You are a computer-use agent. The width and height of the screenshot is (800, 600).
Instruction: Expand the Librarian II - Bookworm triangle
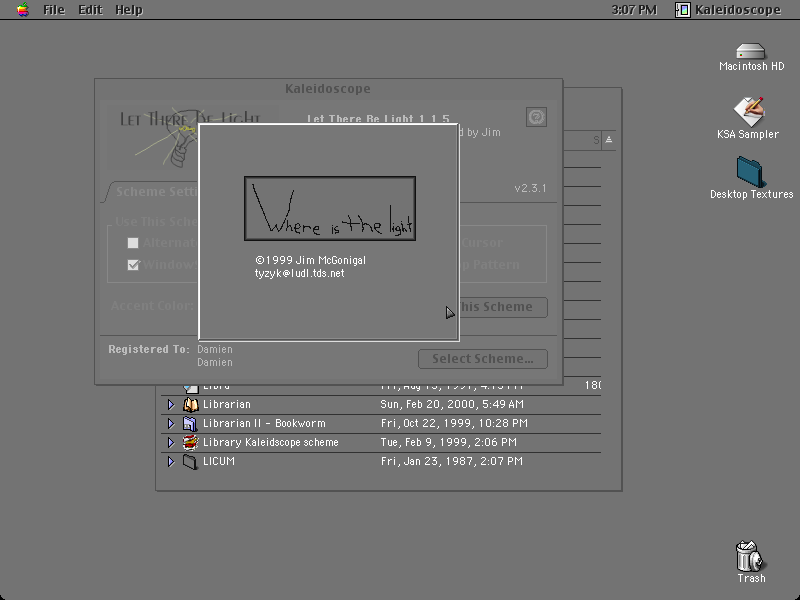click(171, 423)
